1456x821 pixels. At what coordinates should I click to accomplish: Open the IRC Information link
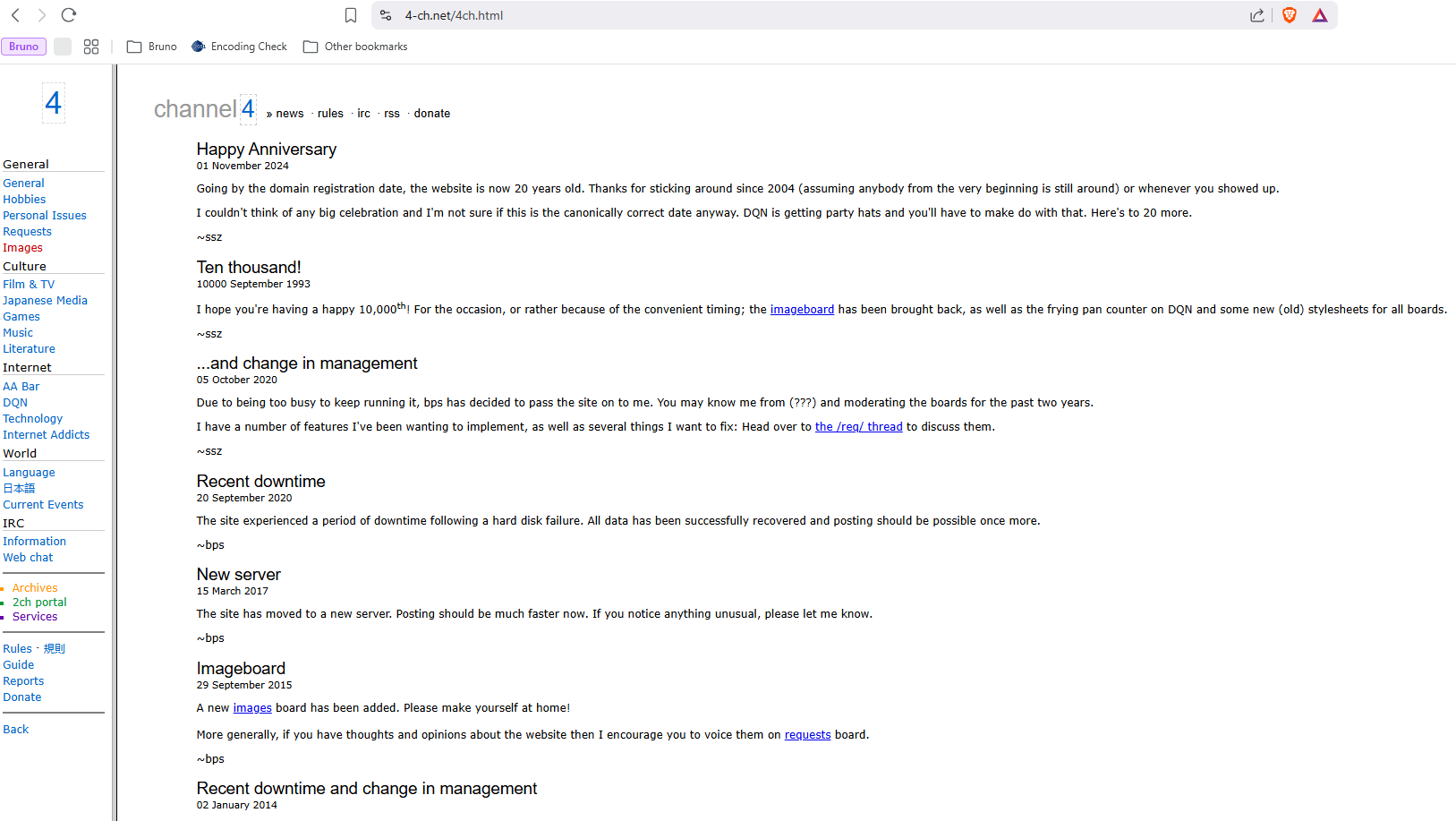coord(34,542)
